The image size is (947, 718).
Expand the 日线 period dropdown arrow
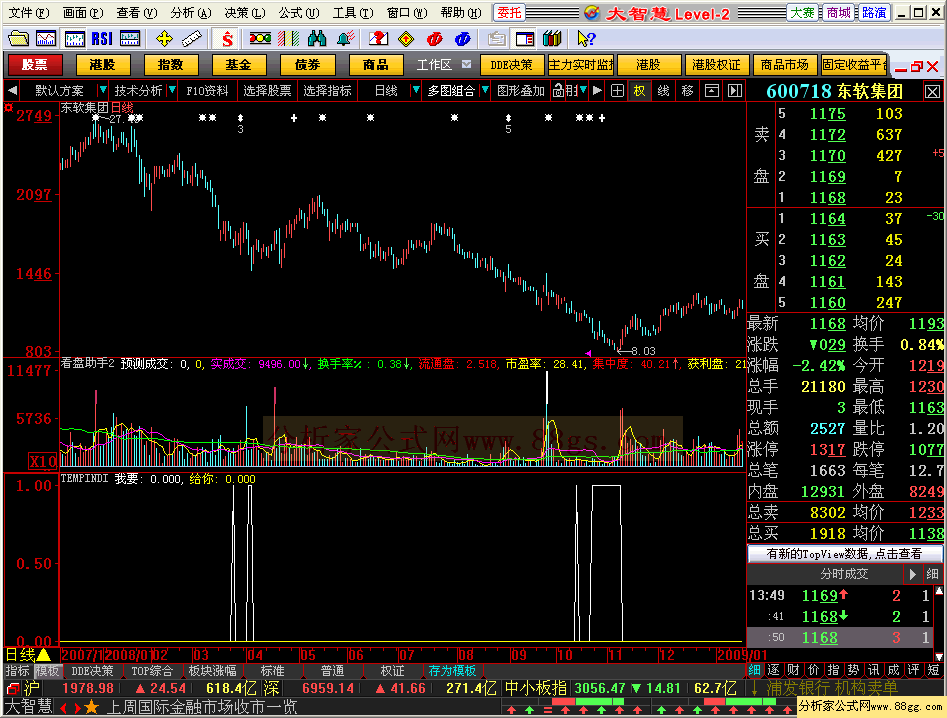416,91
